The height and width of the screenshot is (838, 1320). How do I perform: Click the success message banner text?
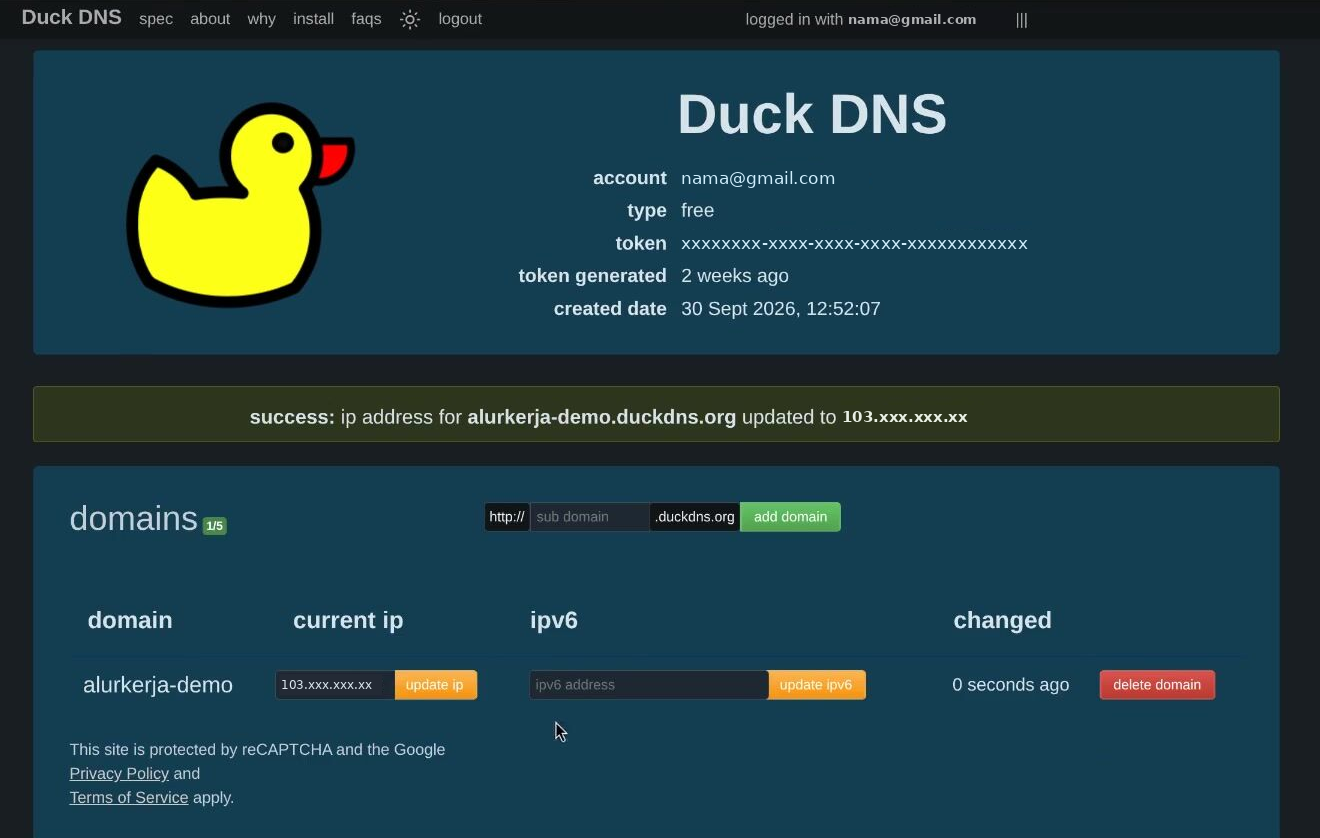(x=608, y=417)
